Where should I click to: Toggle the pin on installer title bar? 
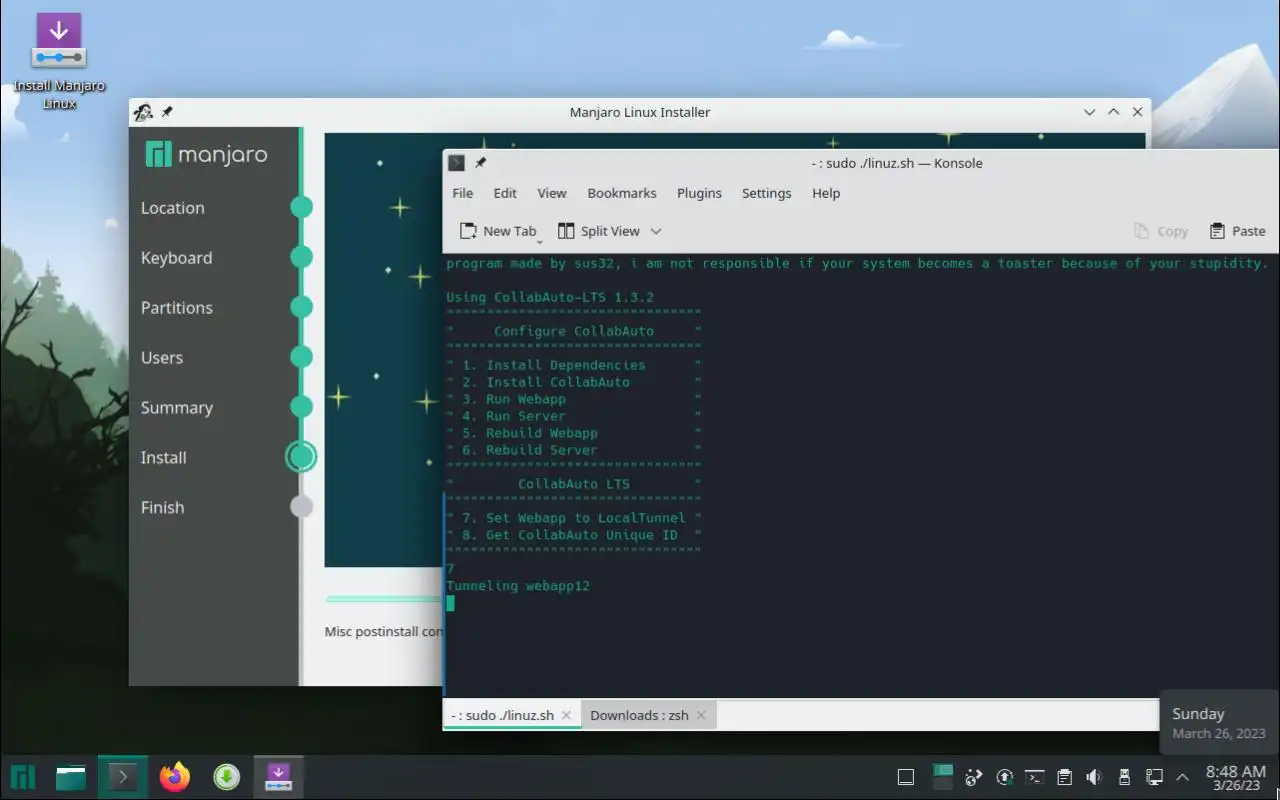point(167,112)
